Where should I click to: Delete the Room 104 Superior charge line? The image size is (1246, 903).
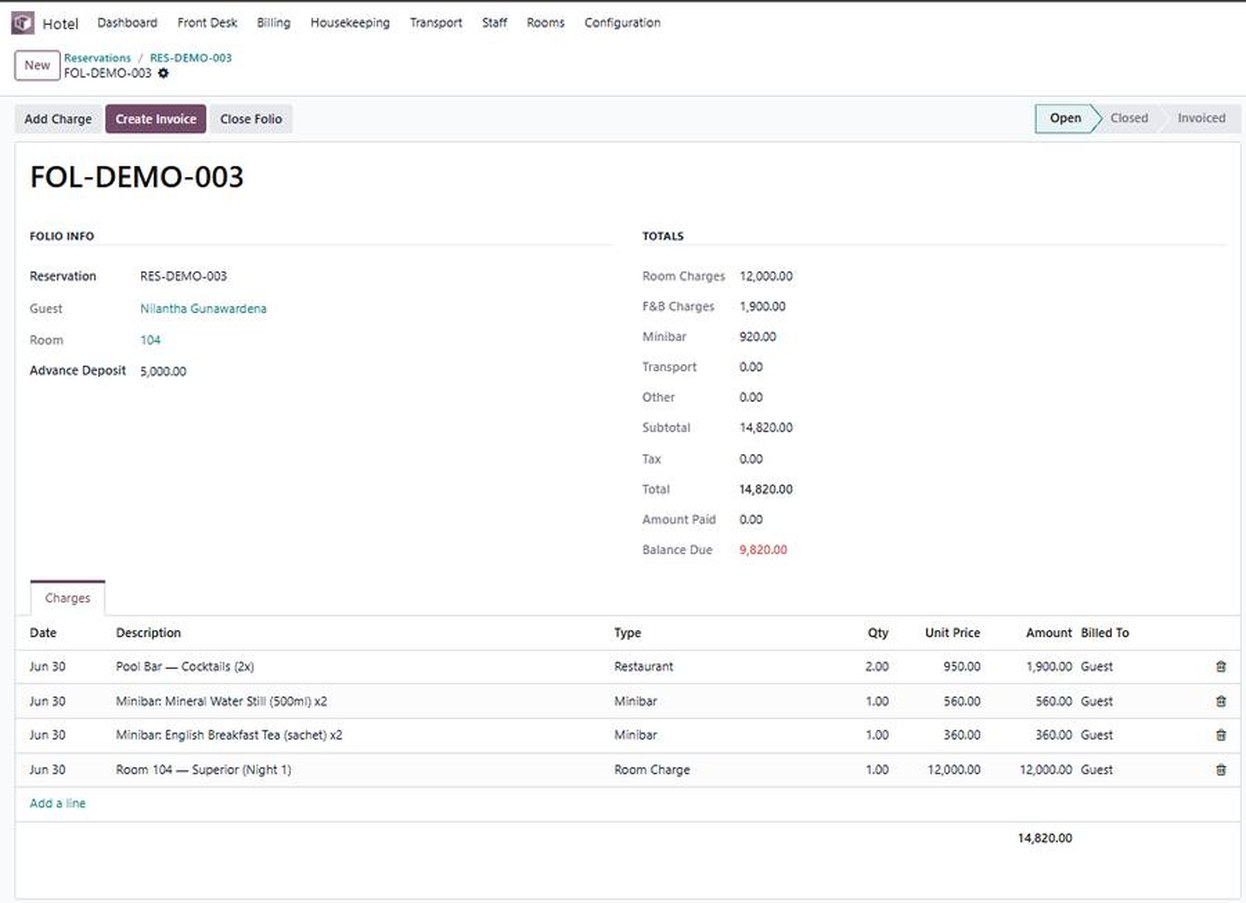1220,770
